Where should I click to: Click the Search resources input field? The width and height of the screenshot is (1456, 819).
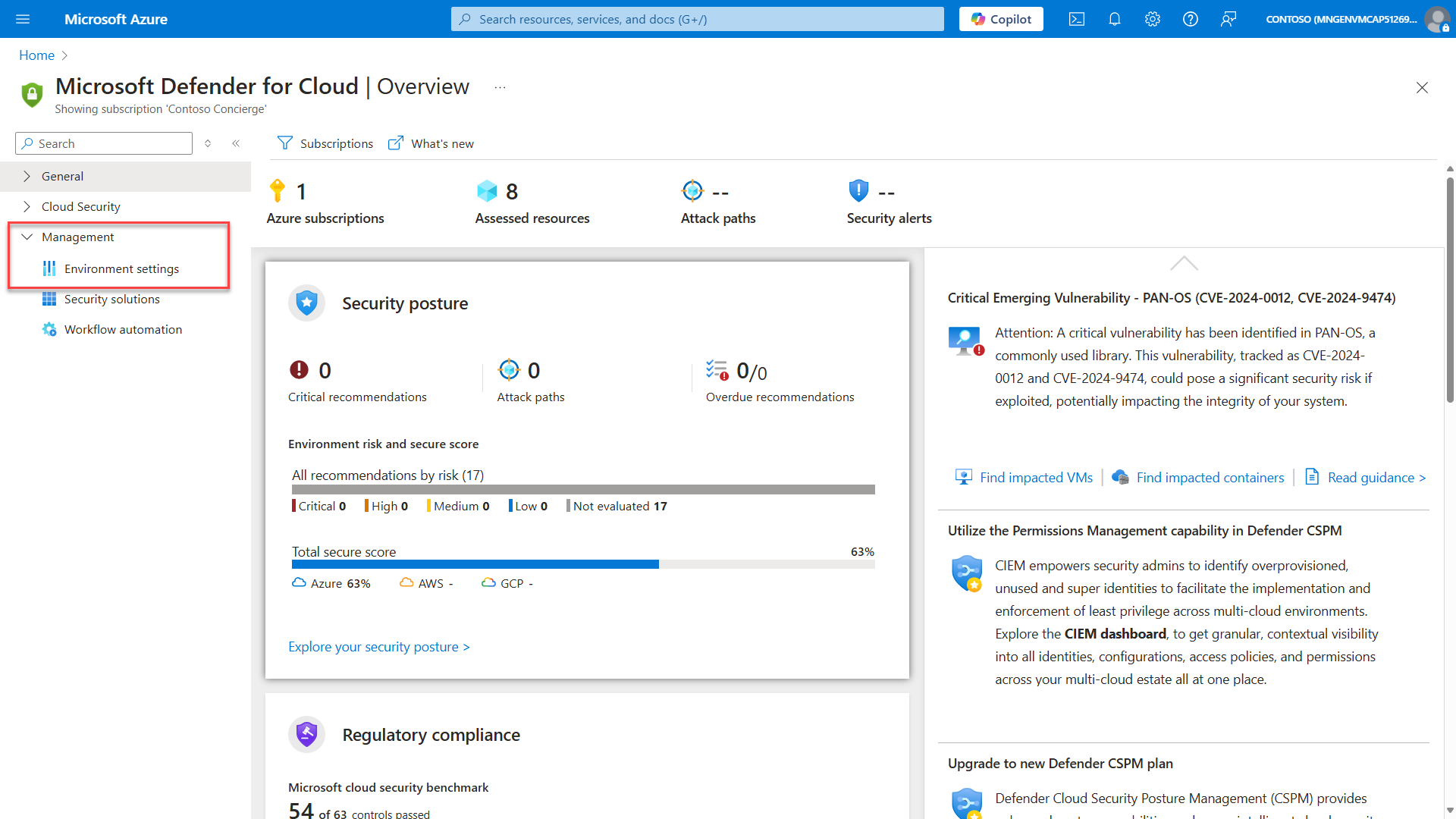point(696,19)
